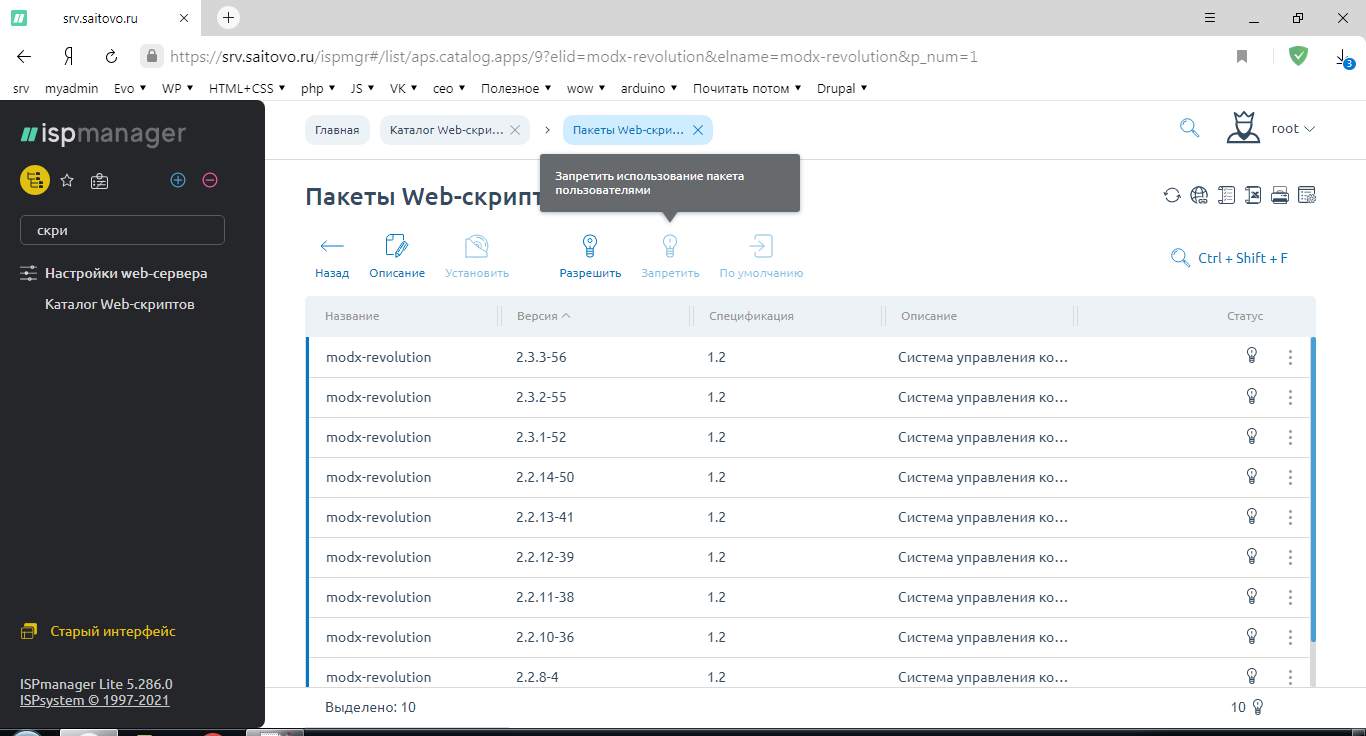The image size is (1366, 736).
Task: Close the Каталог Web-скрип… tab
Action: pos(515,130)
